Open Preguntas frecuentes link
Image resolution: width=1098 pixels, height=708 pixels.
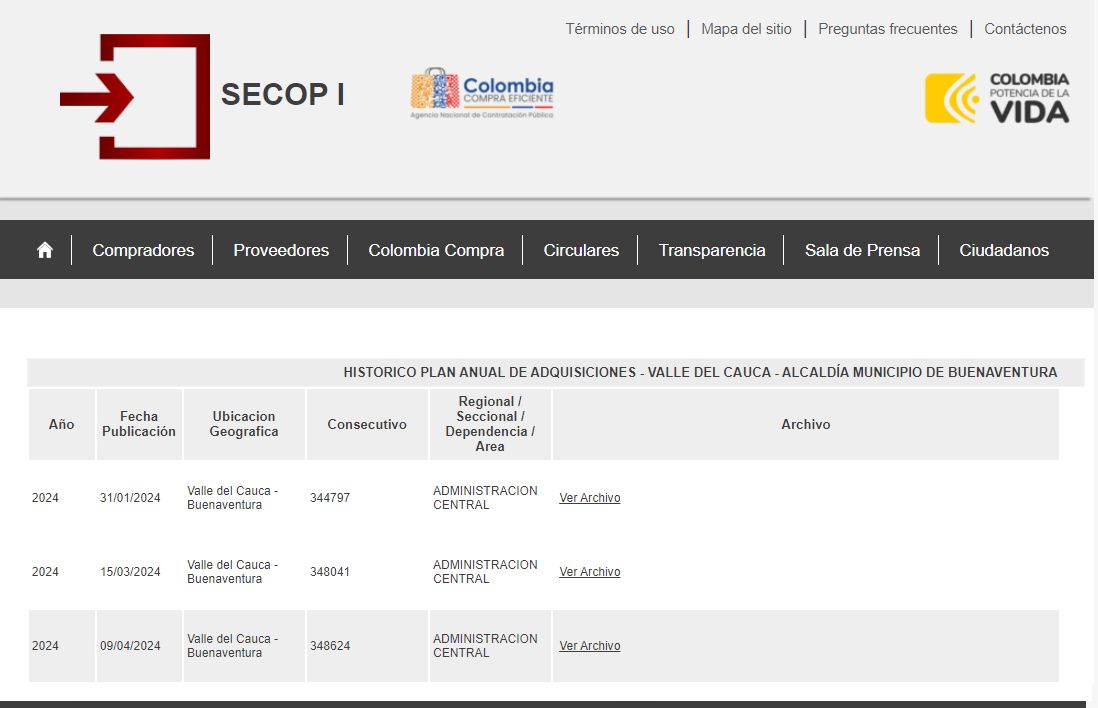(887, 29)
